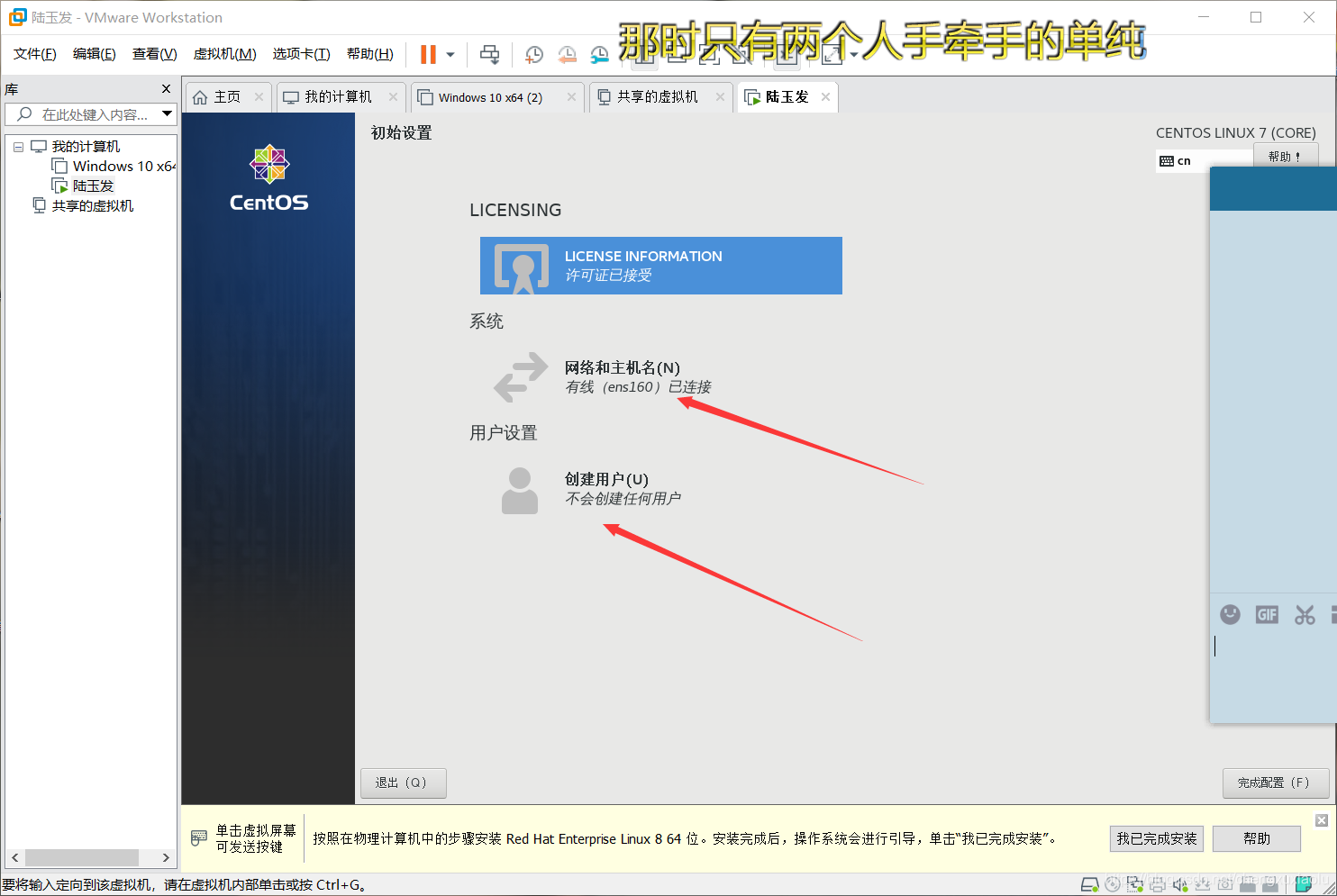Select 我的计算机 in the library tree

86,147
